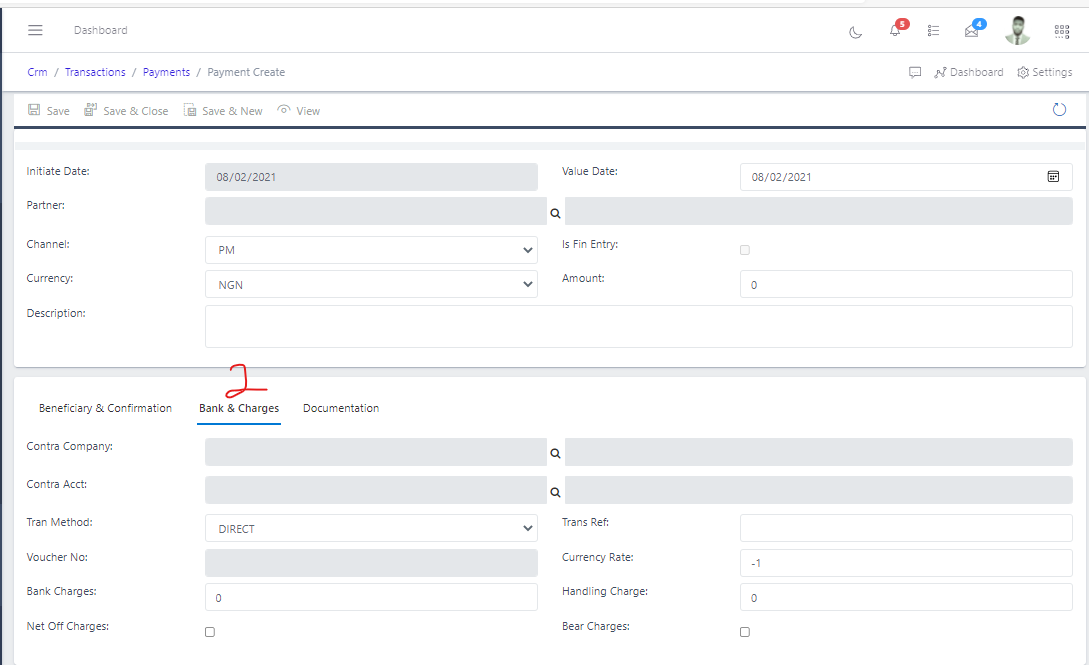1089x665 pixels.
Task: Enable the Bear Charges checkbox
Action: pos(744,631)
